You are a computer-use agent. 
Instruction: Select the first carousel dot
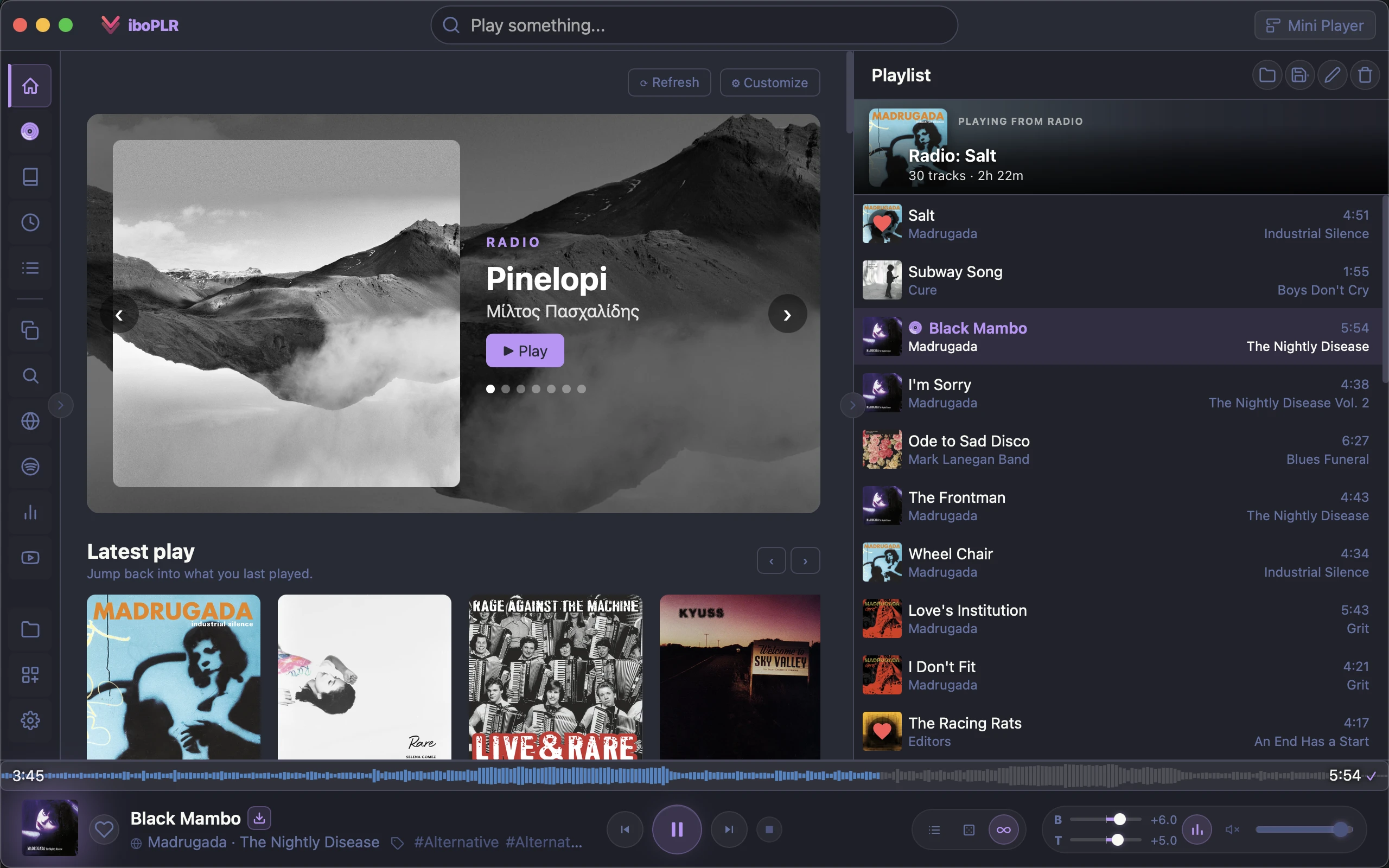[x=490, y=389]
